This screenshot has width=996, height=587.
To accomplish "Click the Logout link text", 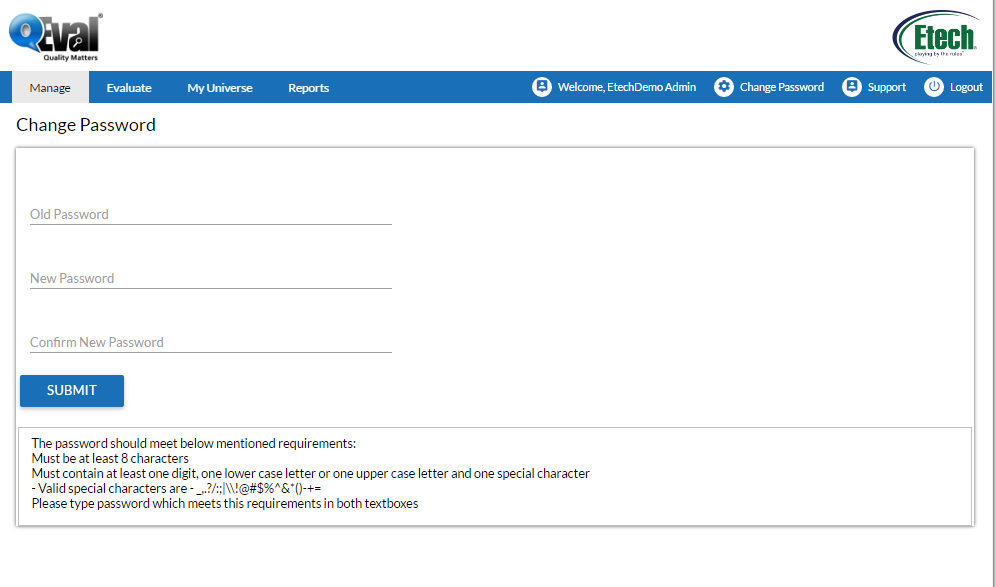I will coord(966,88).
